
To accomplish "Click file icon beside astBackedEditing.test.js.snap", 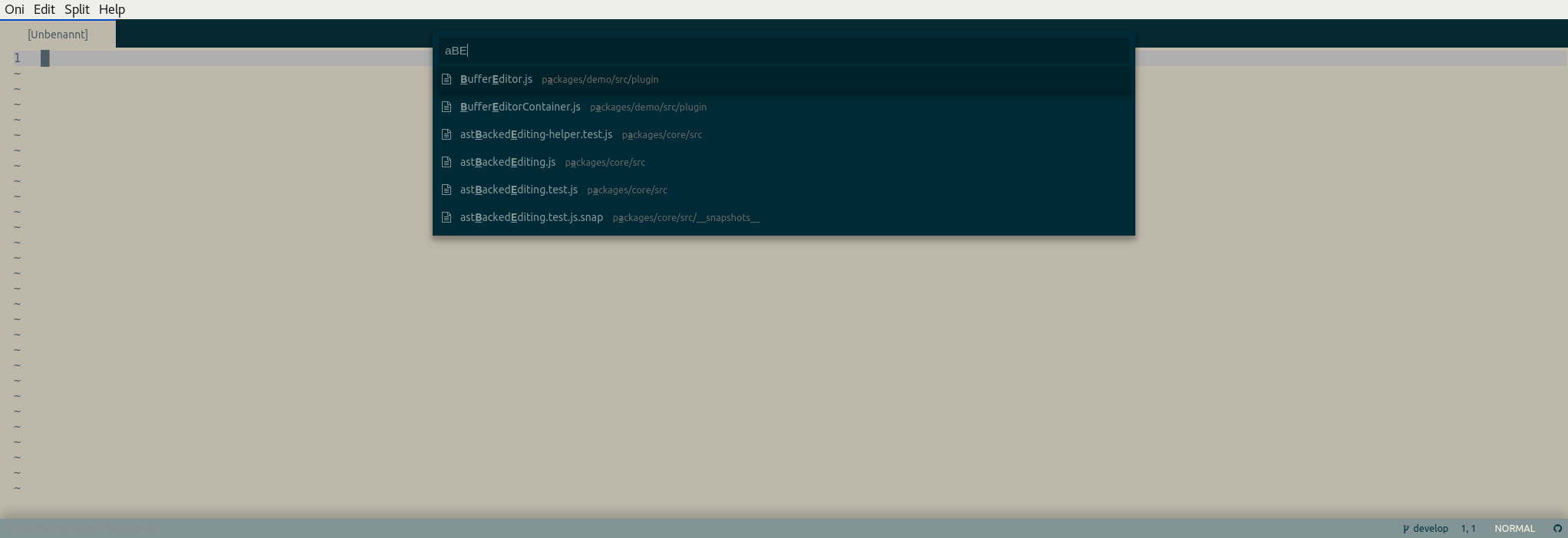I will coord(446,217).
